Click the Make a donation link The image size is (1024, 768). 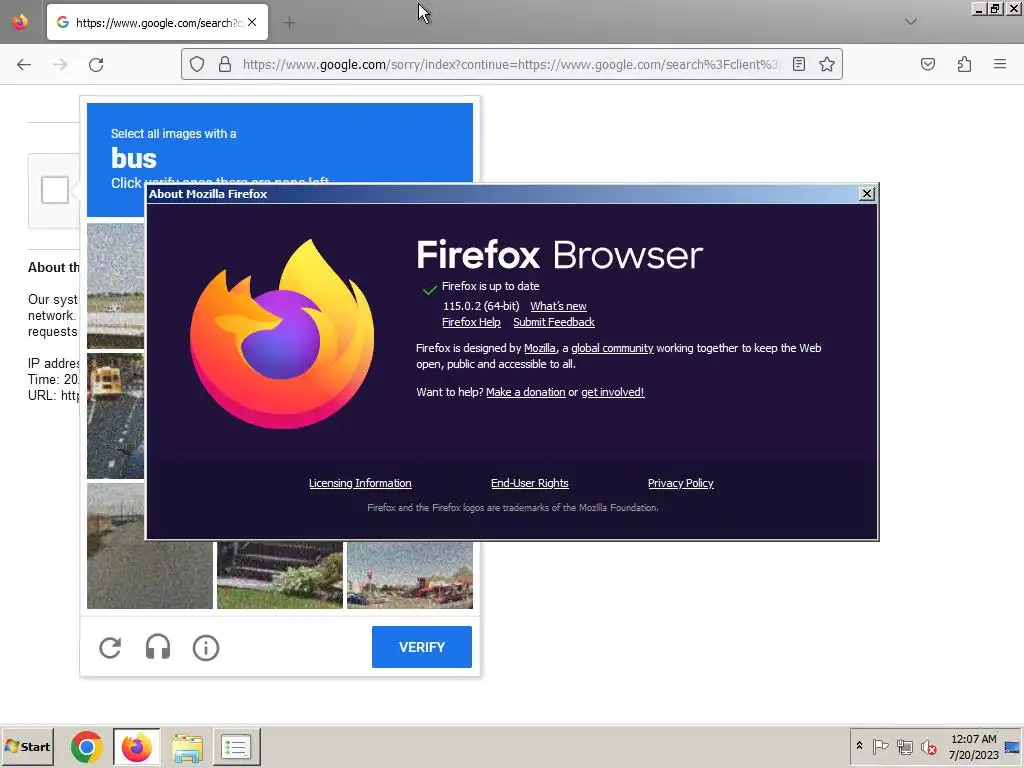pos(526,392)
